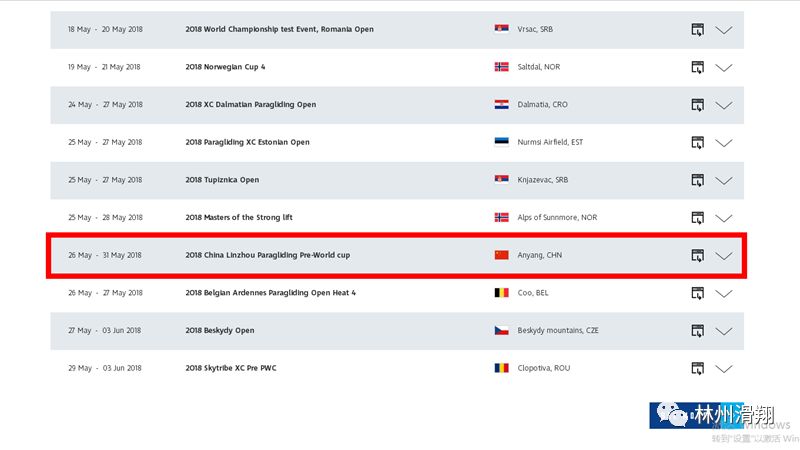Open 2018 China Linzhou Paragliding Pre-World cup
This screenshot has width=800, height=450.
[267, 255]
